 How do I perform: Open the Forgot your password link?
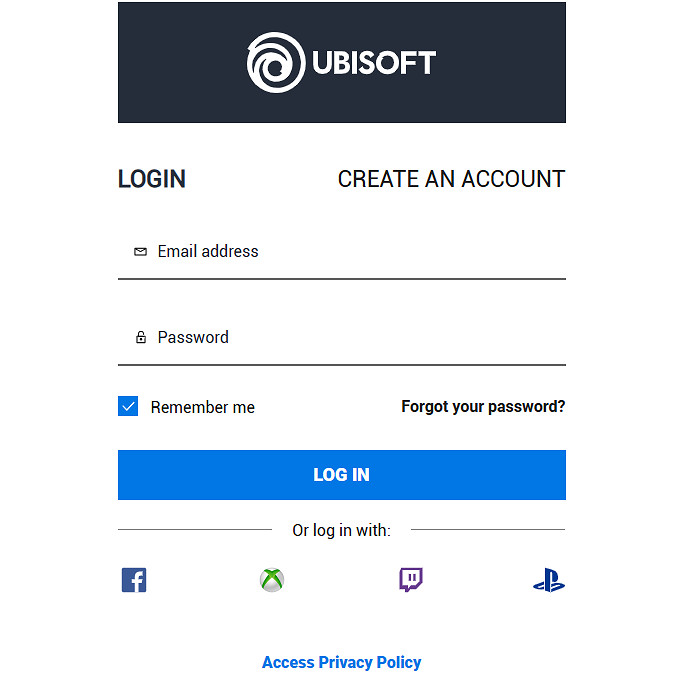coord(483,407)
